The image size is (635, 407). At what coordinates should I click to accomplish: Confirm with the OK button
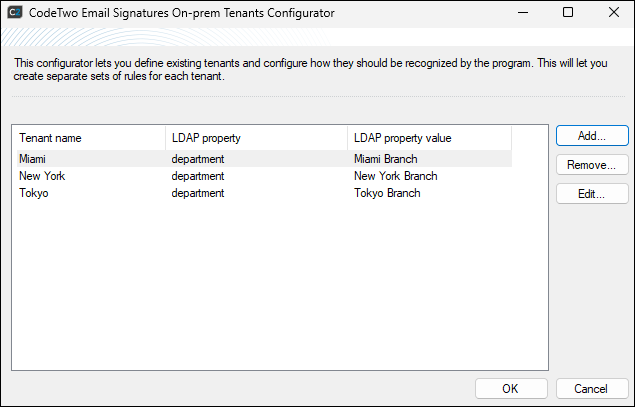click(510, 388)
